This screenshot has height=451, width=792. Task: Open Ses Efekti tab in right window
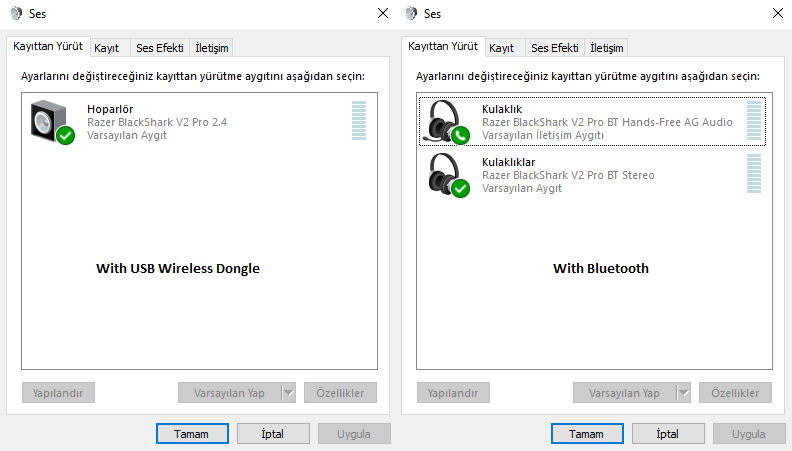(x=555, y=48)
